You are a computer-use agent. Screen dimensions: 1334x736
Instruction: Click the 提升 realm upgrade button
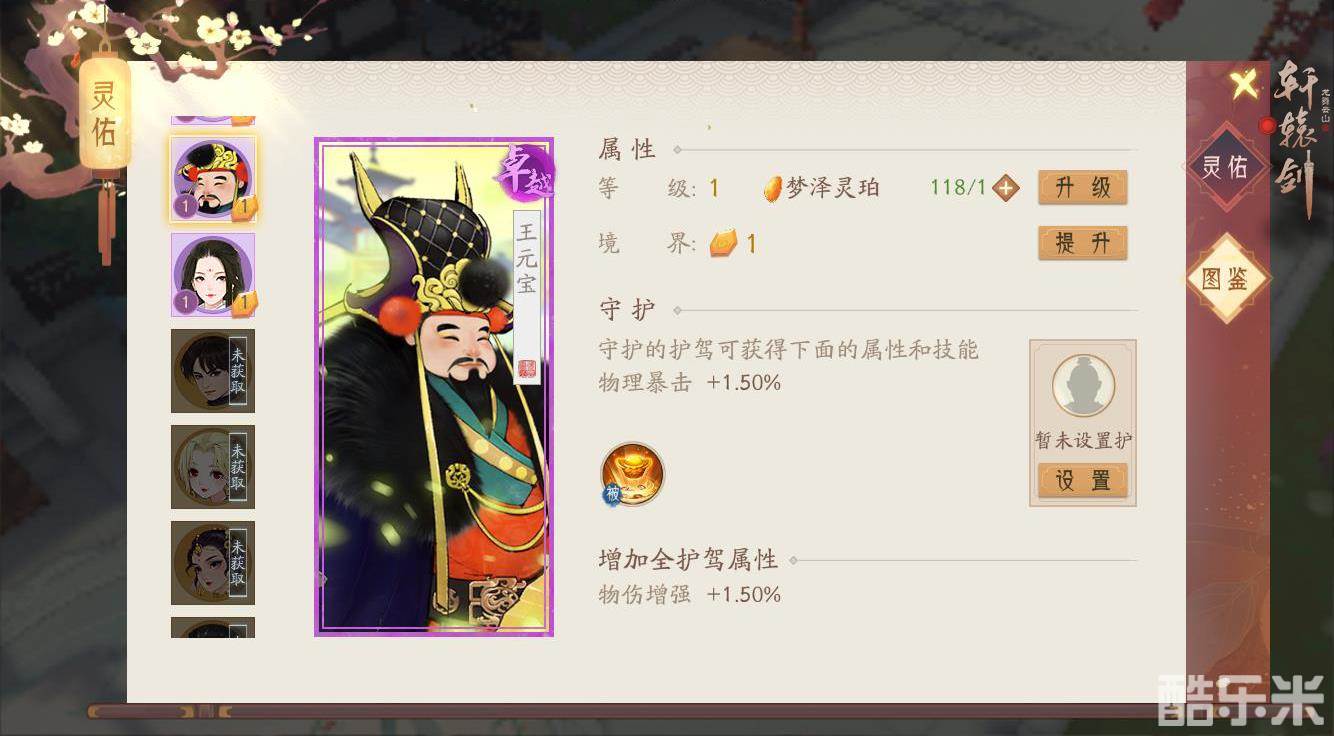click(x=1083, y=243)
